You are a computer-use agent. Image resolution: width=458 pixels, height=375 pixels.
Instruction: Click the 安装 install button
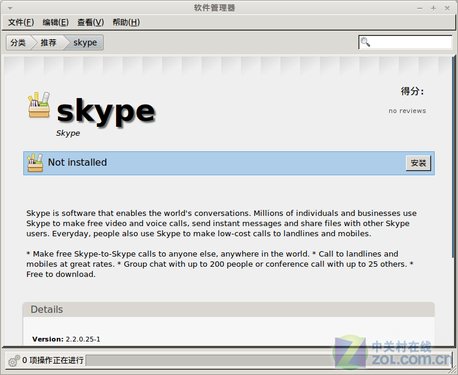coord(418,163)
